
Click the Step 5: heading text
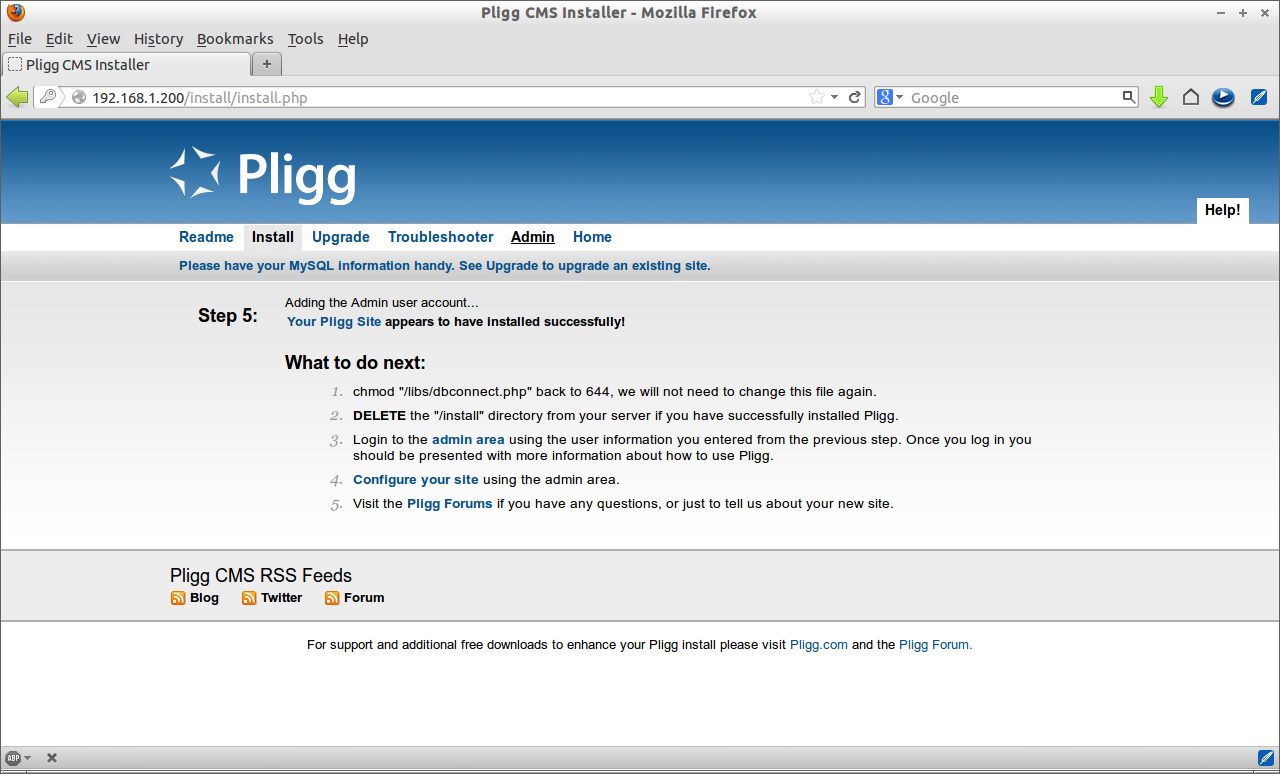pos(228,316)
